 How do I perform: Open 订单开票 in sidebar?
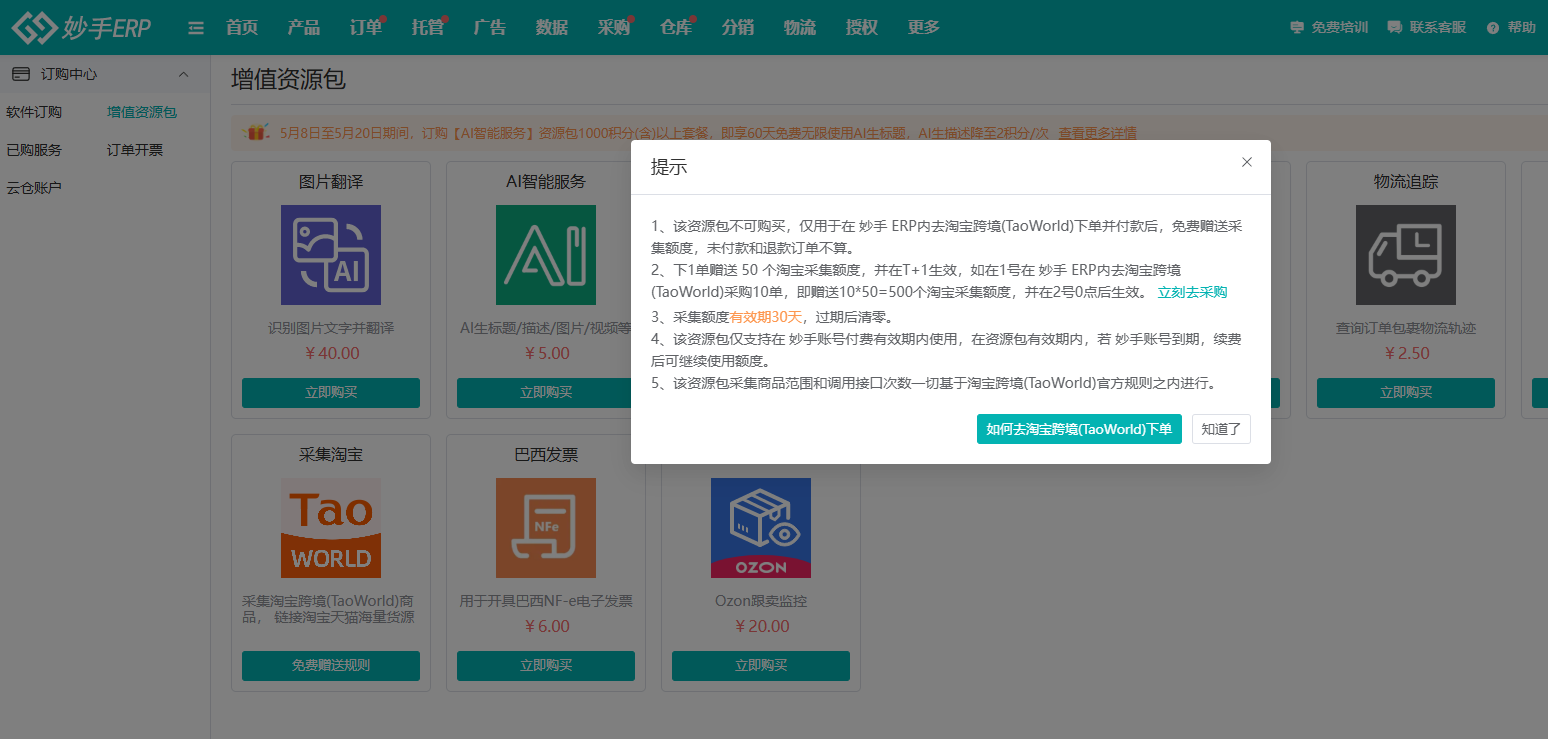coord(135,150)
